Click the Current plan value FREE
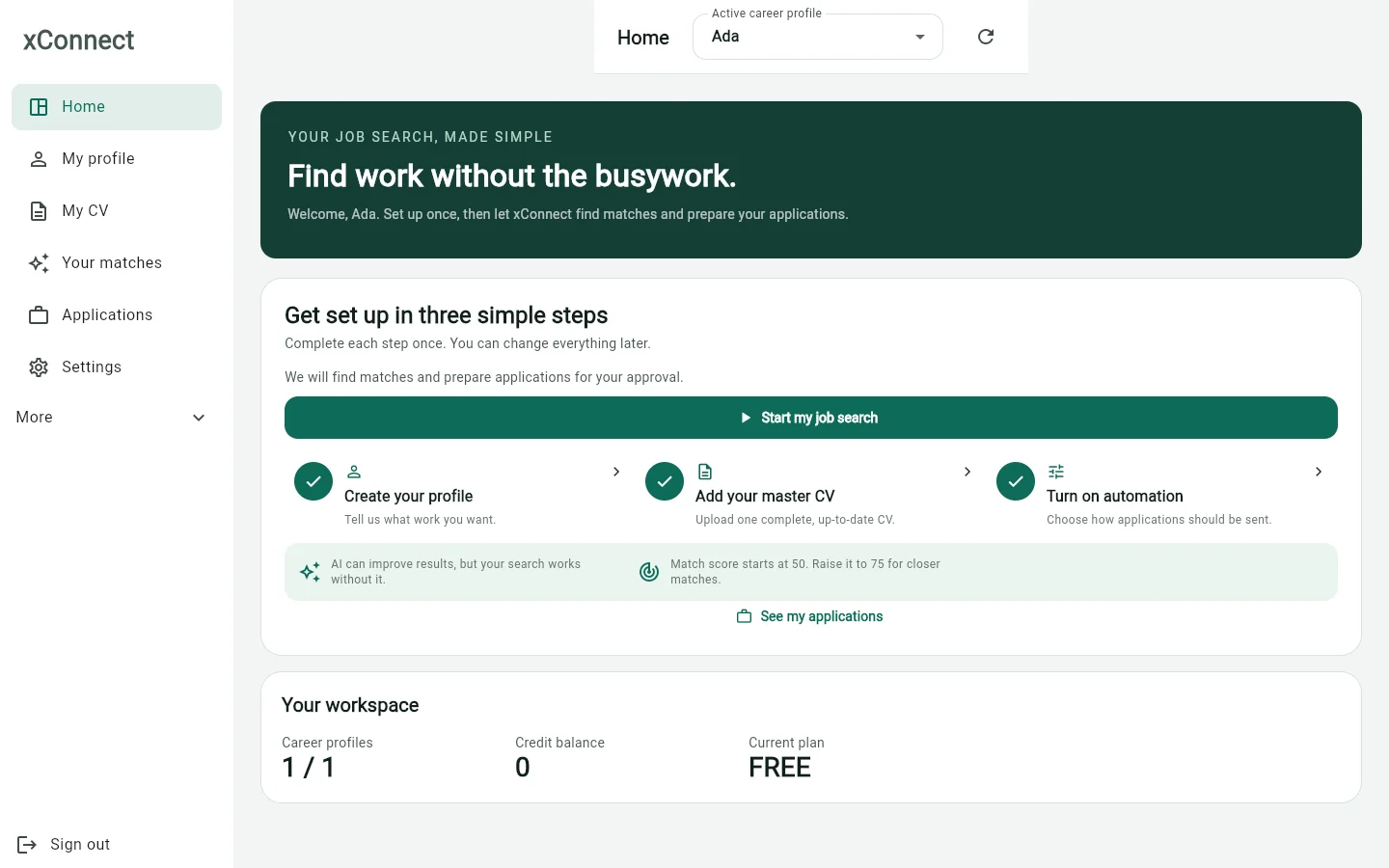 tap(779, 768)
